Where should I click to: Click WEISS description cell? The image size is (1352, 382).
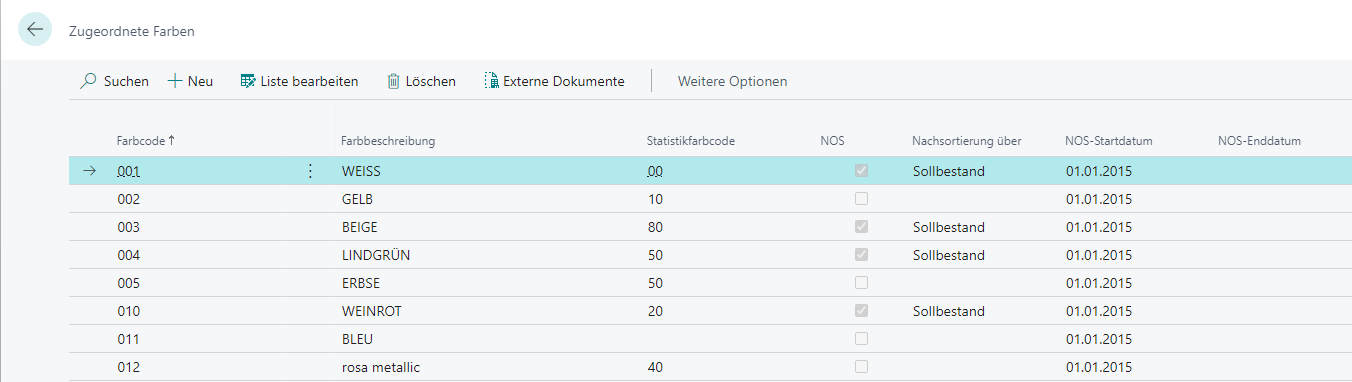(361, 171)
